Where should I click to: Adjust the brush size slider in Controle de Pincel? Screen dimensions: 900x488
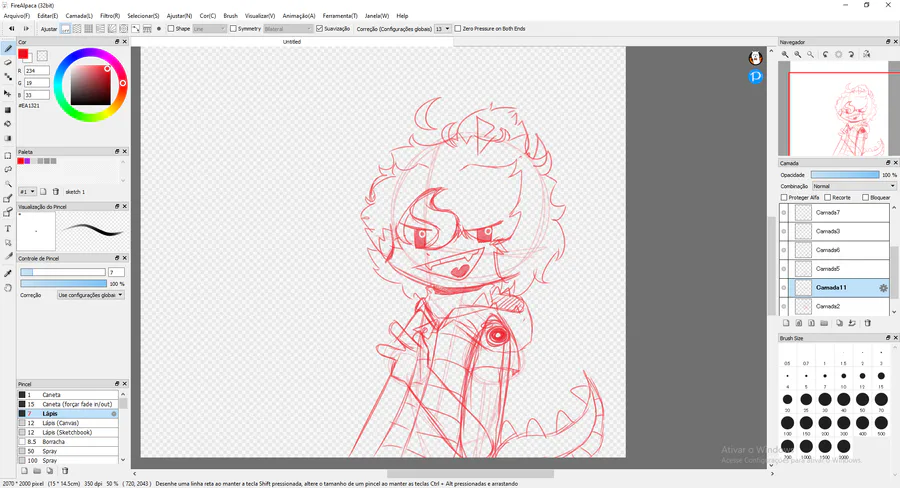click(x=63, y=272)
